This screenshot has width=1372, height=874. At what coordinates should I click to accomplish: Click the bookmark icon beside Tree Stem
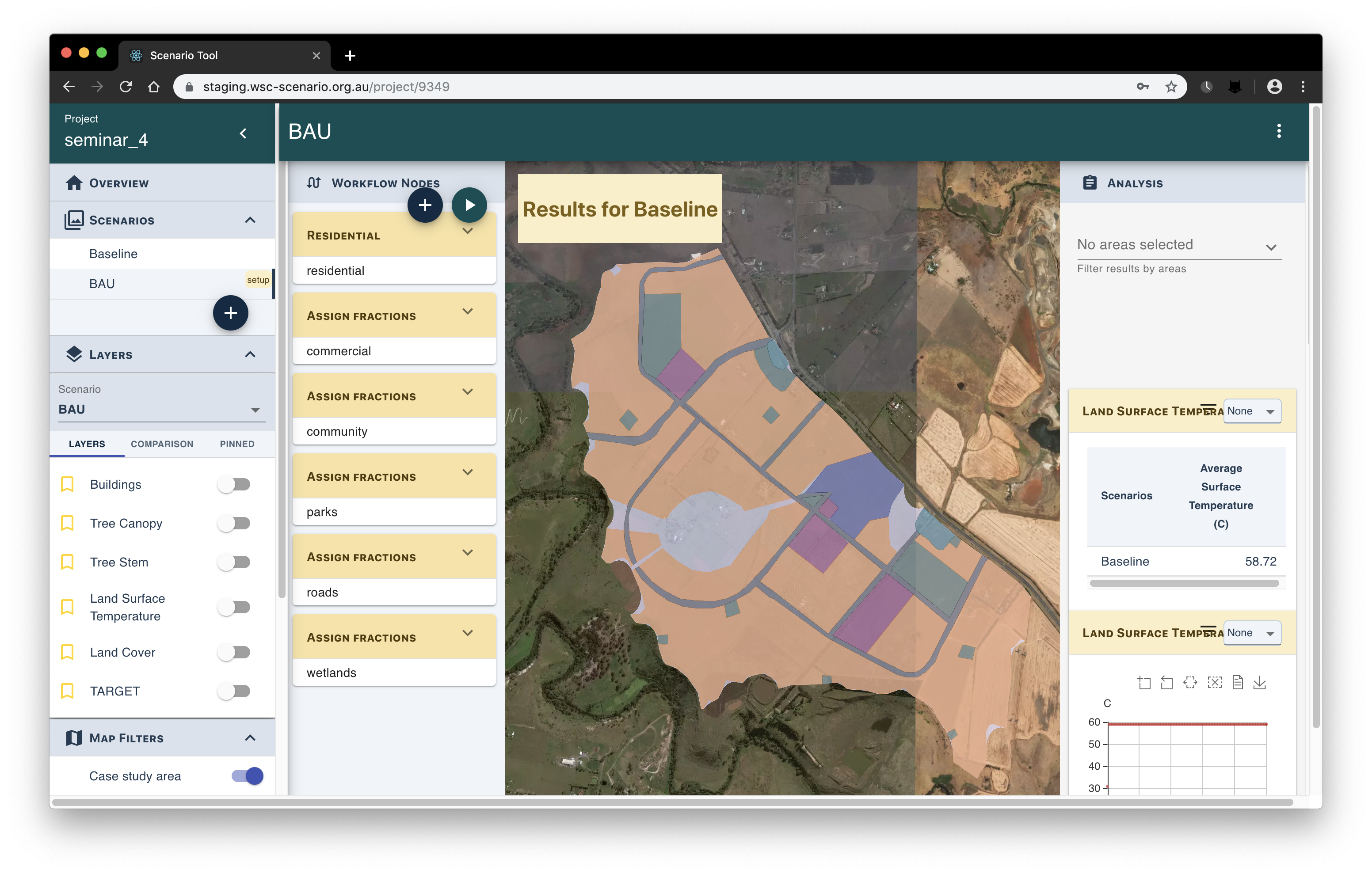pos(67,562)
